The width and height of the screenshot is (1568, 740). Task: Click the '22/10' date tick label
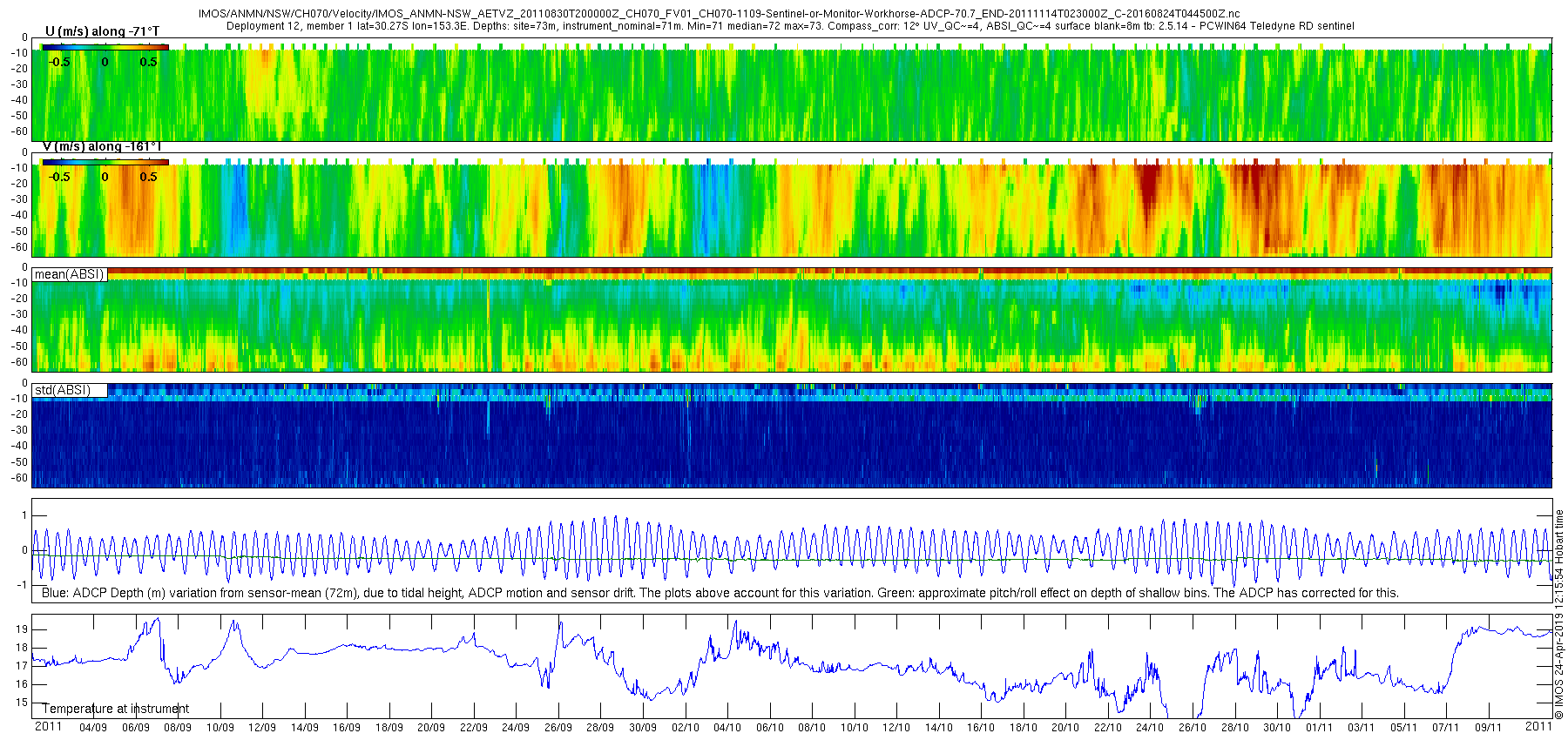(x=1108, y=727)
